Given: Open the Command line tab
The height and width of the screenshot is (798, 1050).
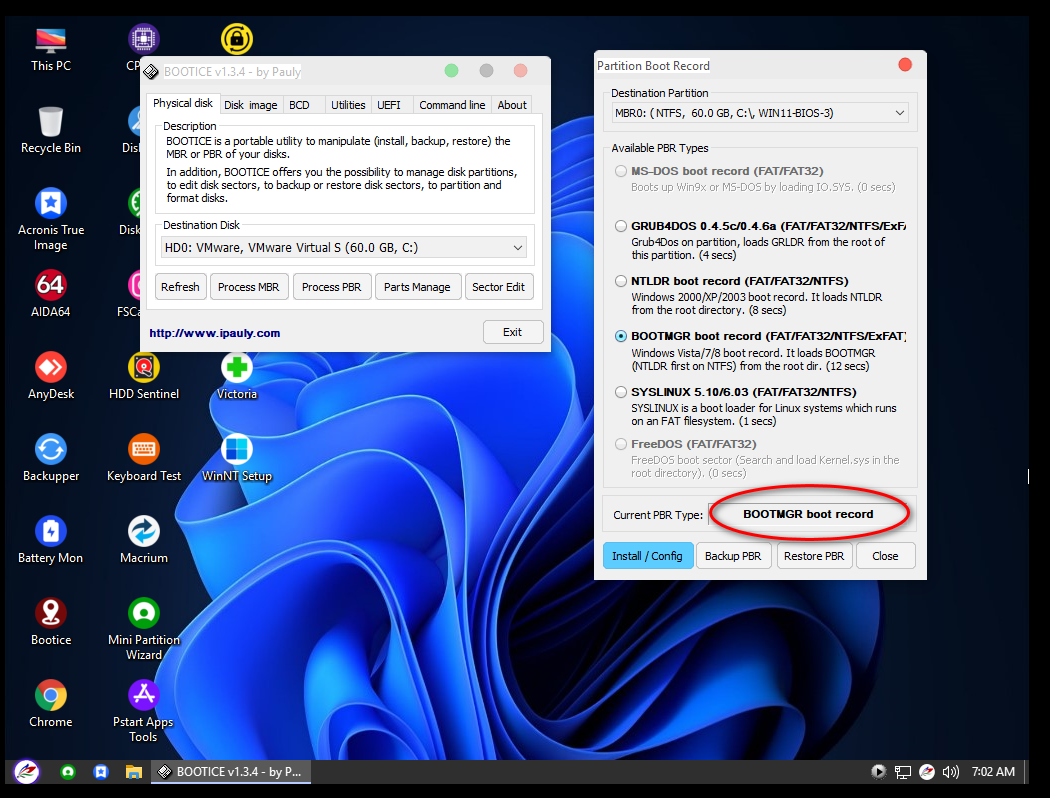Looking at the screenshot, I should [452, 105].
